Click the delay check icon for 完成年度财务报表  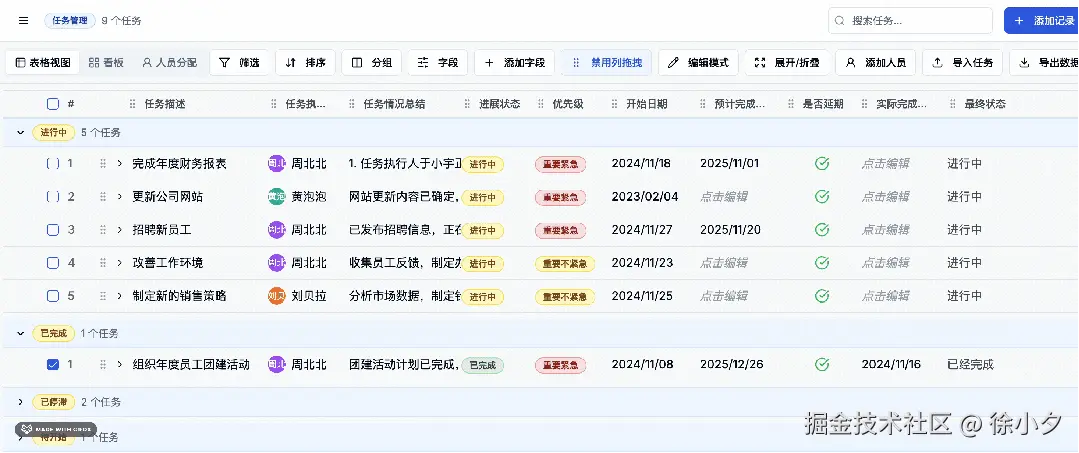click(x=822, y=164)
